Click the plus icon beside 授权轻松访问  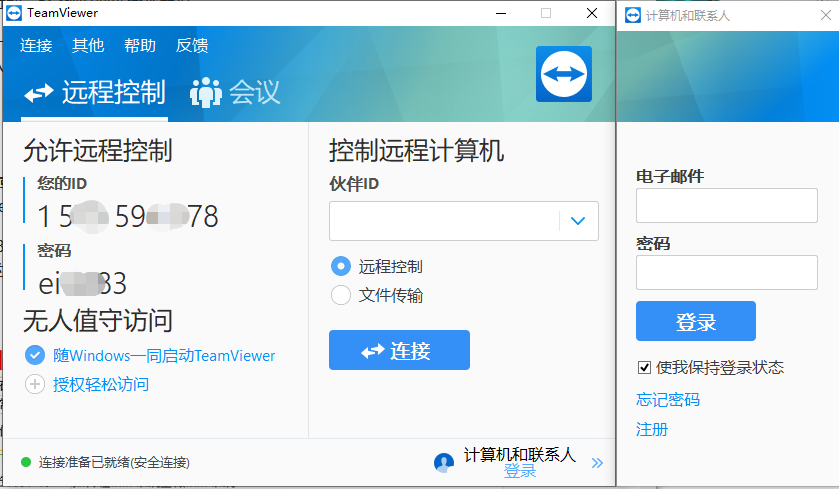[x=35, y=384]
